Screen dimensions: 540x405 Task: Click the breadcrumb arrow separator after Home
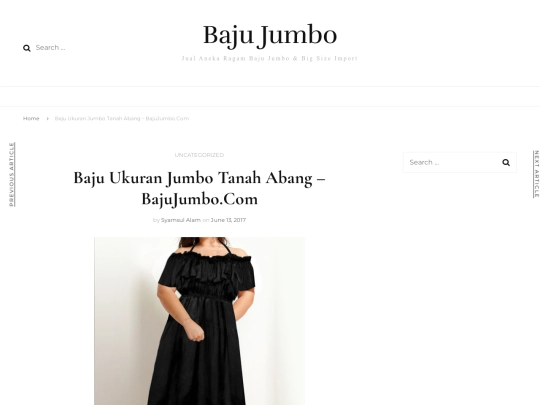pyautogui.click(x=47, y=118)
